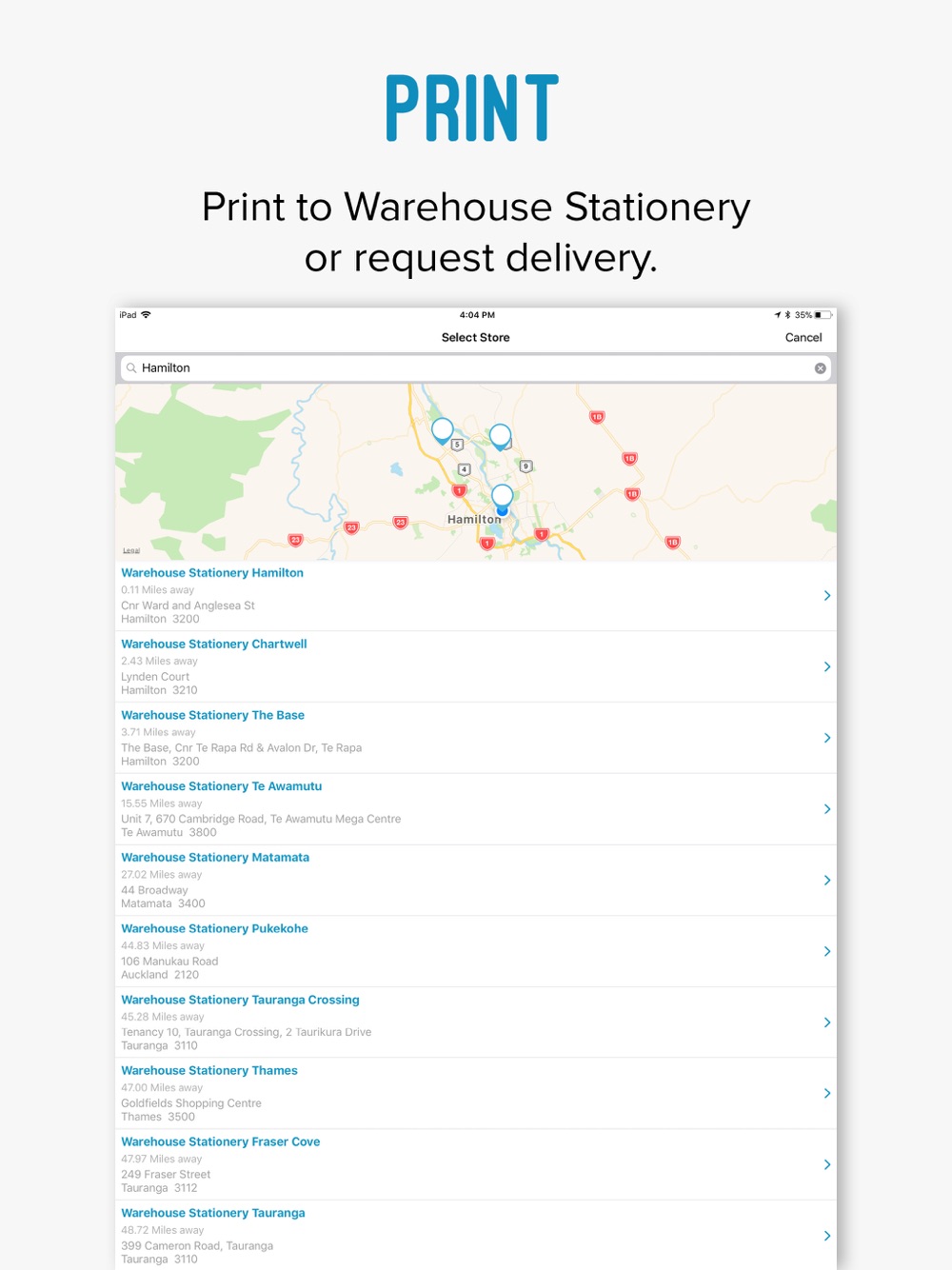Click Cnr Ward and Anglesea St address
This screenshot has height=1270, width=952.
[x=188, y=605]
